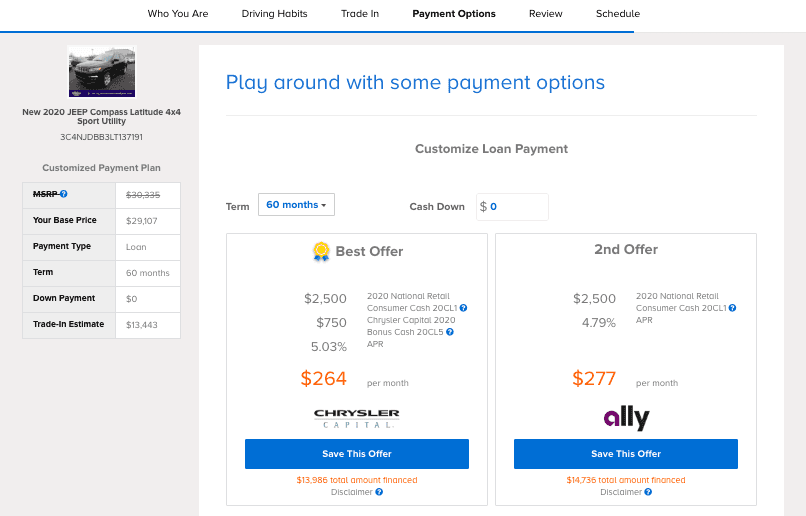Open the Best Offer Consumer Cash 20CL1 help icon
806x516 pixels.
click(463, 308)
